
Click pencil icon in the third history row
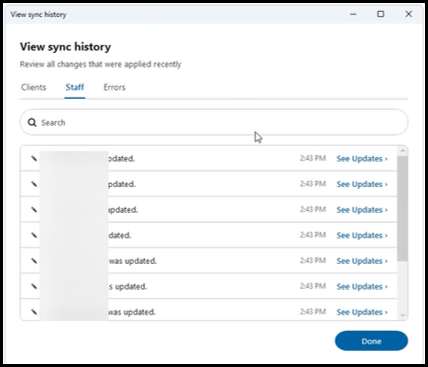coord(34,210)
